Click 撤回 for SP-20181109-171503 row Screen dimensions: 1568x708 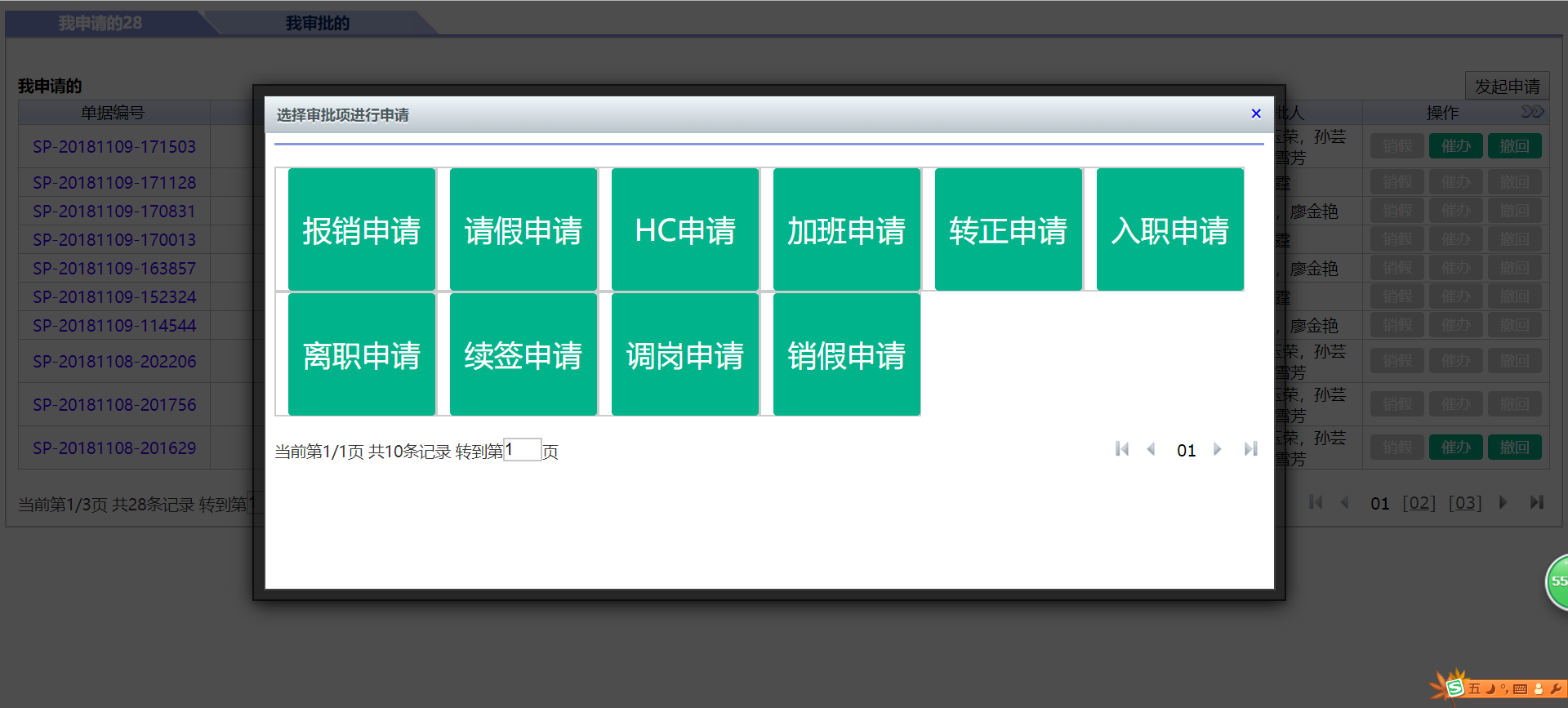pyautogui.click(x=1514, y=146)
